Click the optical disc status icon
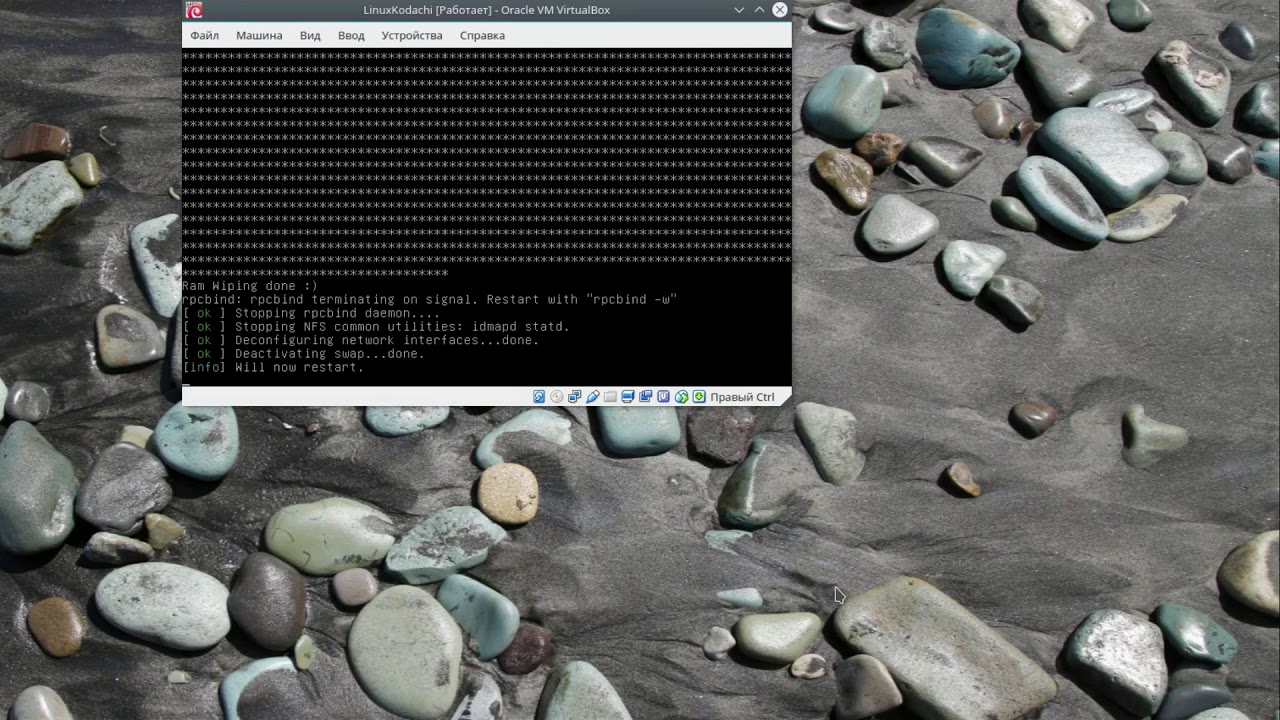Screen dimensions: 1280x720 click(557, 397)
